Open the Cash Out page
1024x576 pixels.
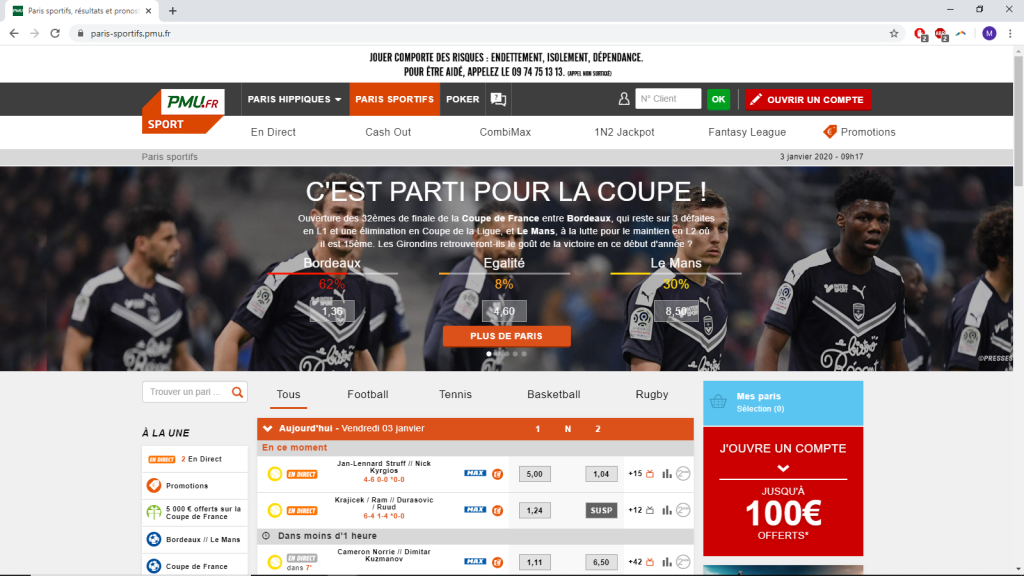pos(388,132)
